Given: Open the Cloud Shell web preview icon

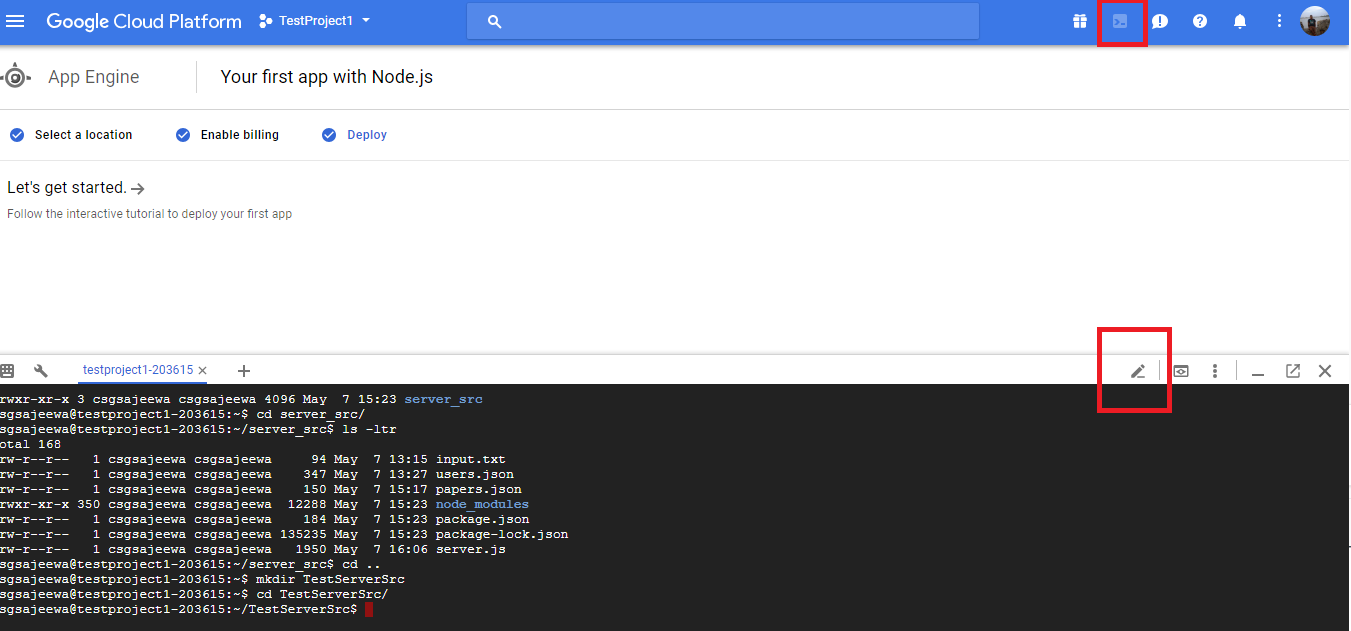Looking at the screenshot, I should coord(1181,371).
